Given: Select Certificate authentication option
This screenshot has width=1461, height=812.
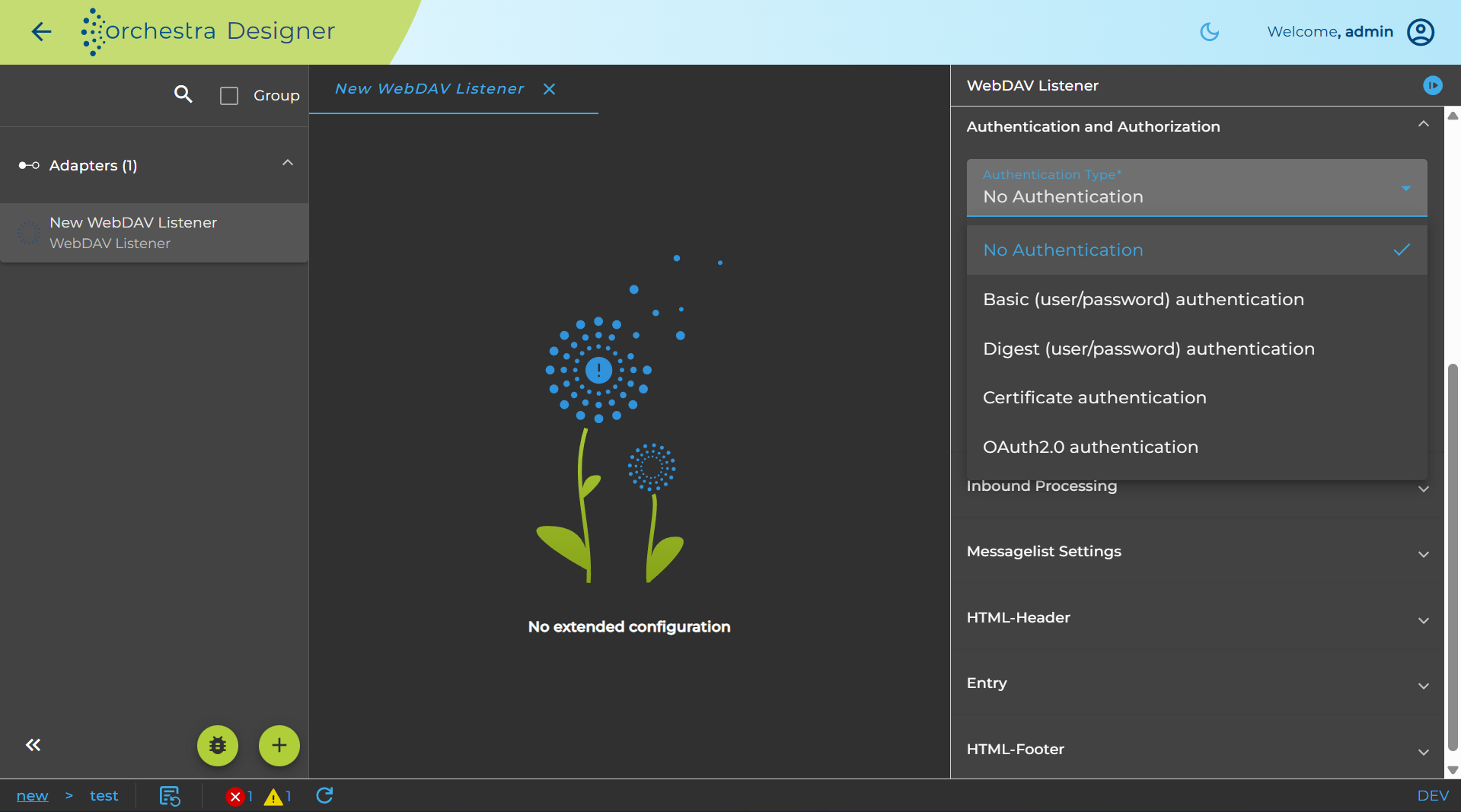Looking at the screenshot, I should pos(1197,397).
